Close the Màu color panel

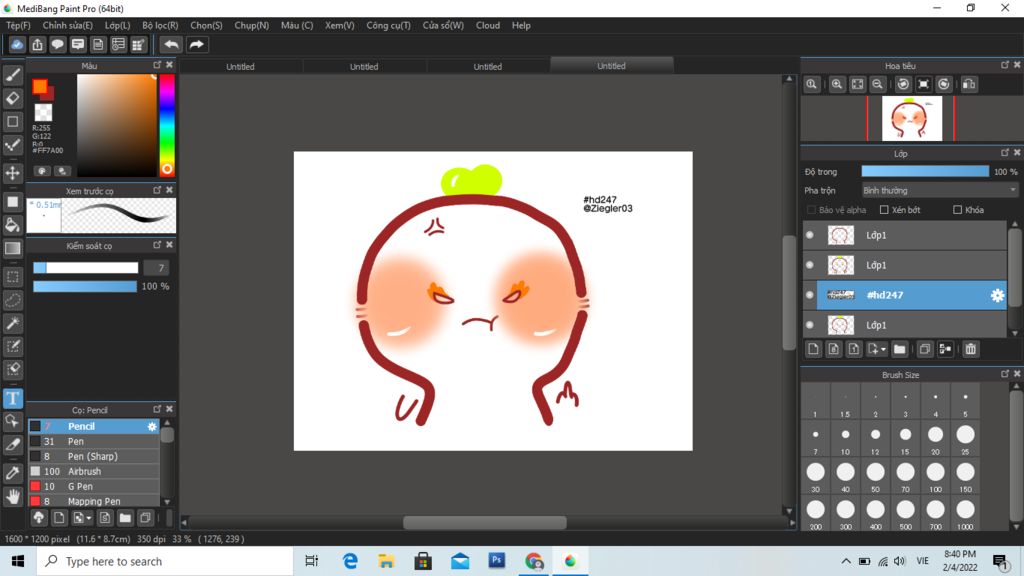pos(170,65)
